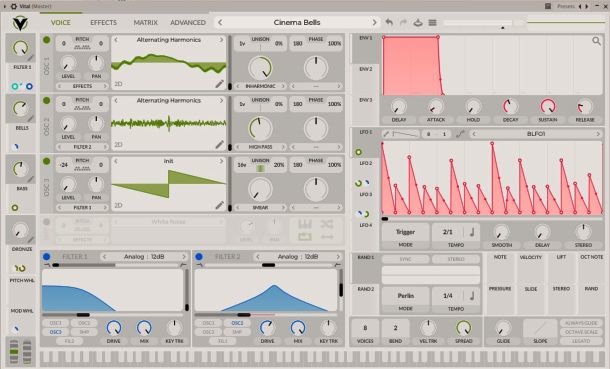Click the undo arrow icon
This screenshot has height=369, width=610.
[389, 22]
